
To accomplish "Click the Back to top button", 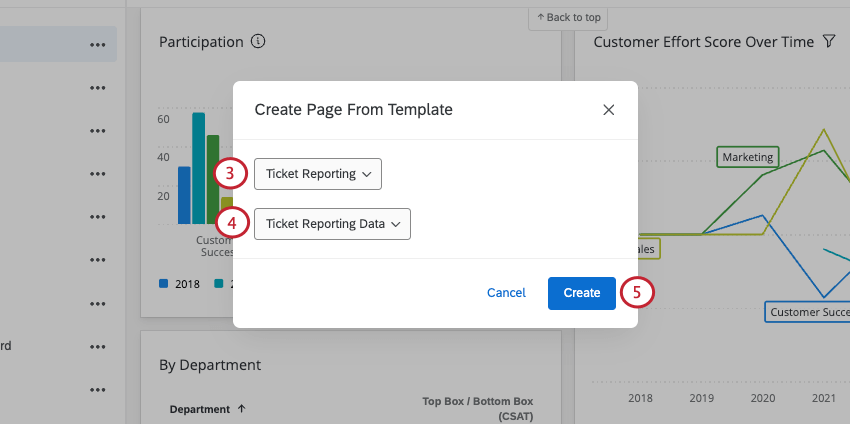I will [568, 17].
